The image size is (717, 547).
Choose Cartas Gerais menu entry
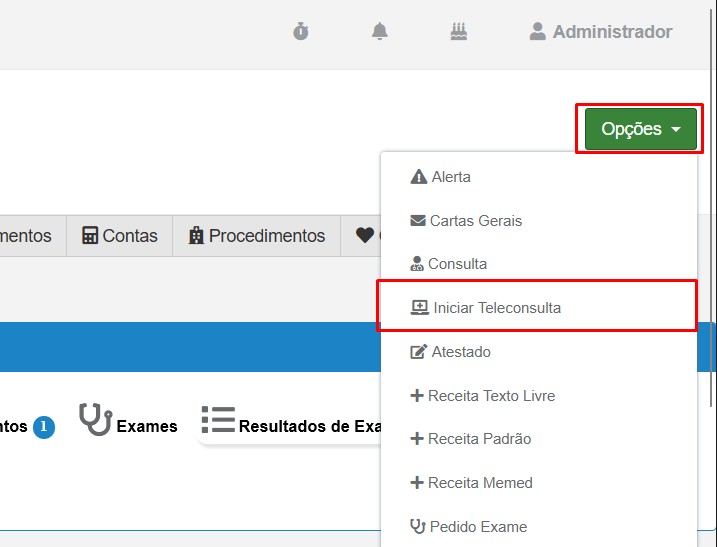pos(475,221)
